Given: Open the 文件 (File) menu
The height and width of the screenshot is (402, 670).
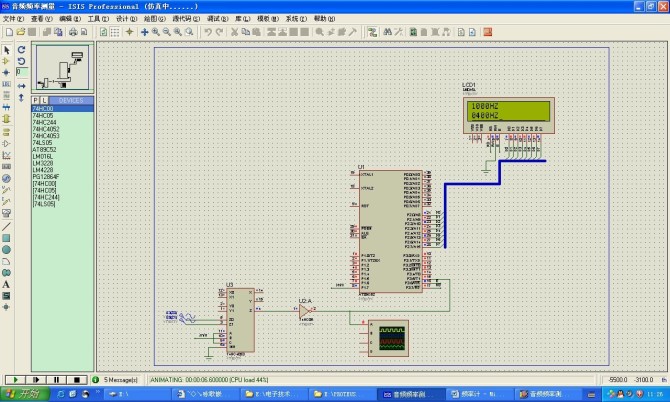Looking at the screenshot, I should [x=11, y=18].
